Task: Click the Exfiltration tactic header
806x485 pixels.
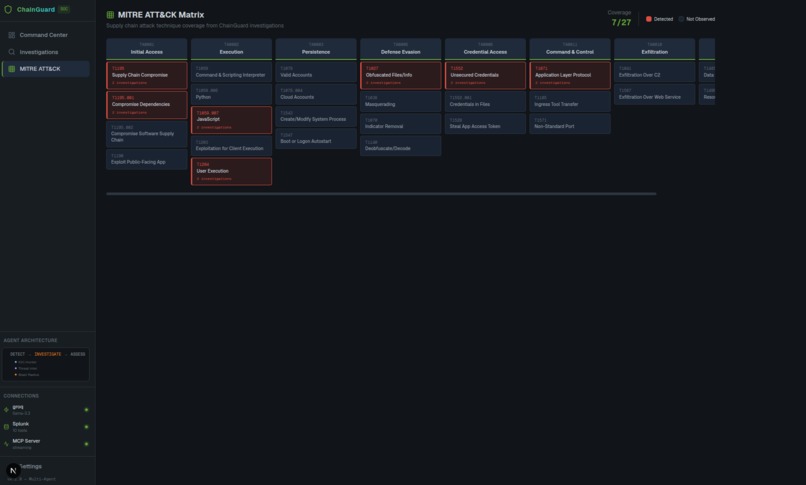Action: tap(654, 49)
